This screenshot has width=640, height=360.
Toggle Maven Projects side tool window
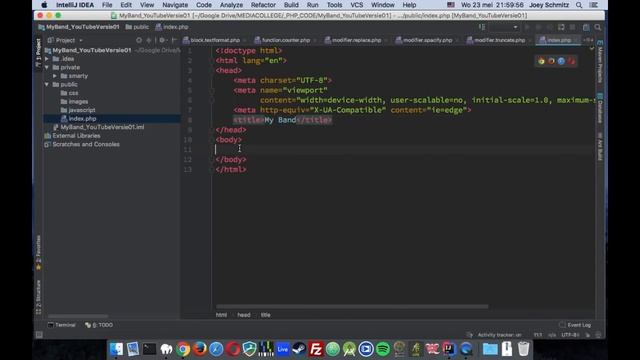click(x=600, y=62)
